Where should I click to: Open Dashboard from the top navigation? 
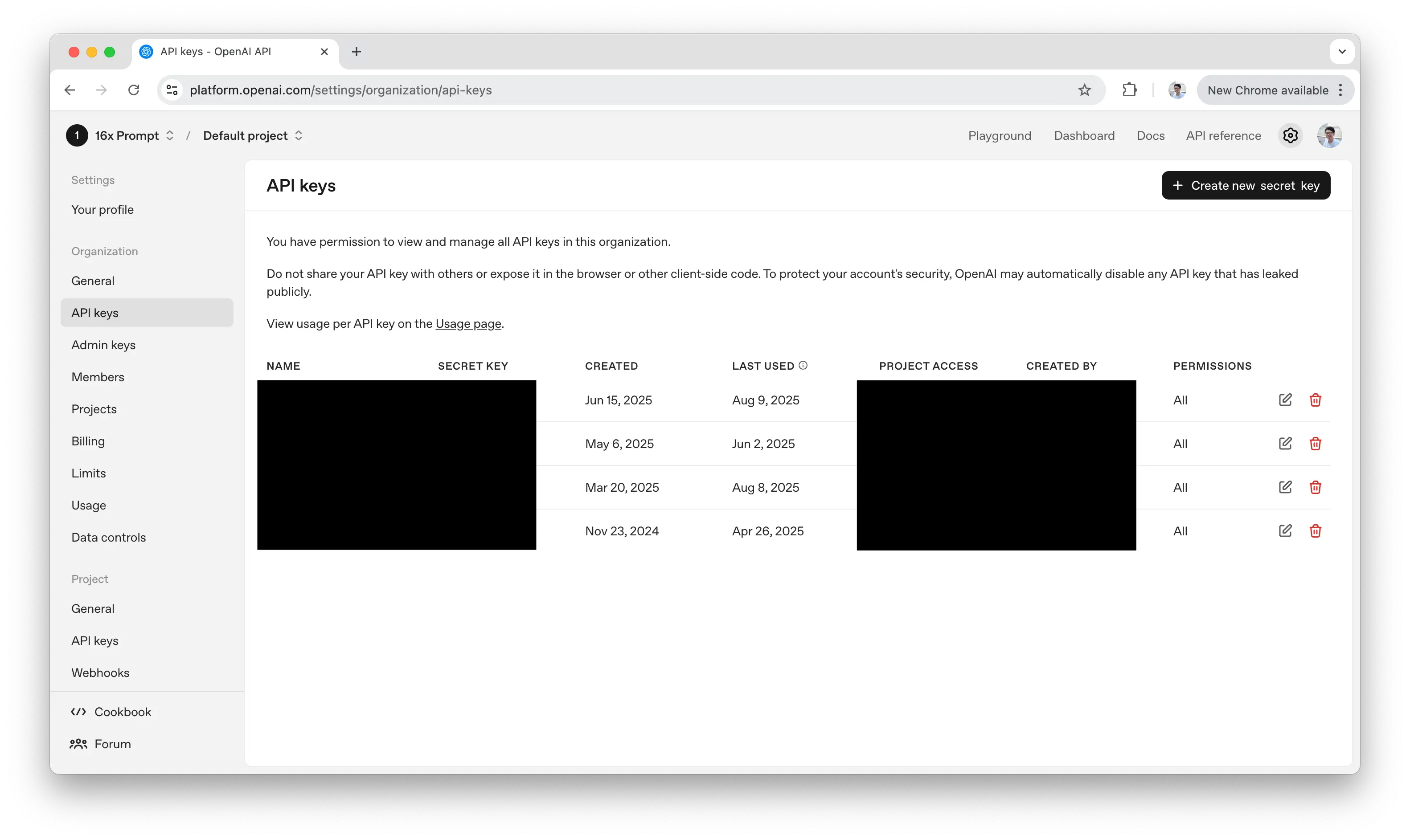pos(1084,136)
